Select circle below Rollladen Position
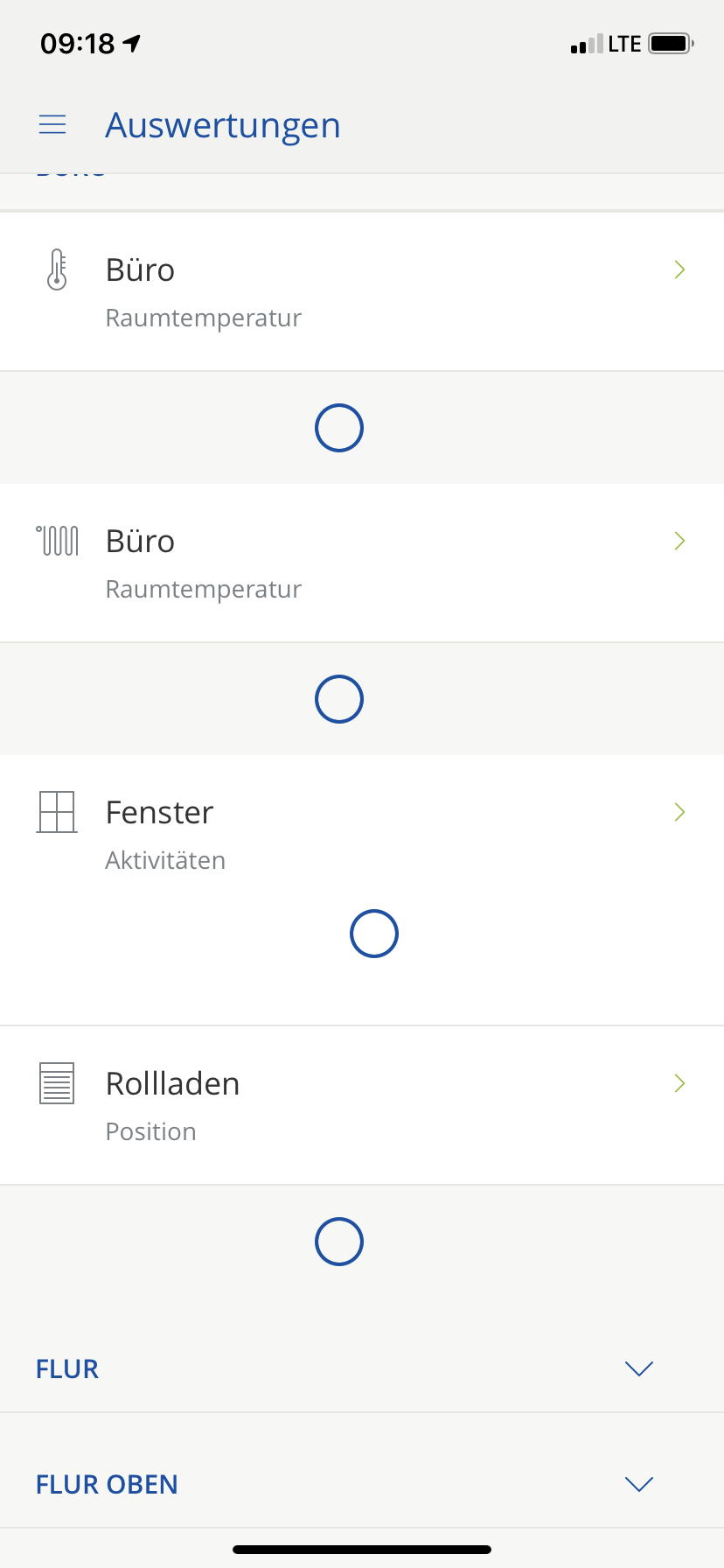The height and width of the screenshot is (1568, 724). pos(339,1242)
